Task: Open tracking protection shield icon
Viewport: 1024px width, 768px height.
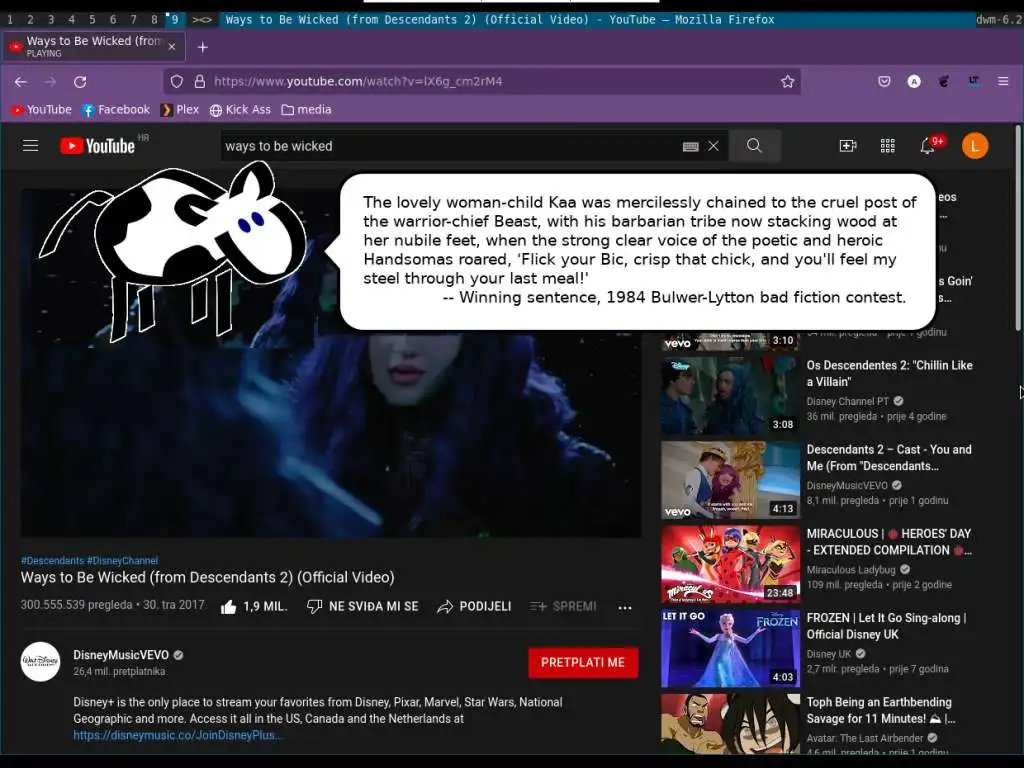Action: [x=177, y=82]
